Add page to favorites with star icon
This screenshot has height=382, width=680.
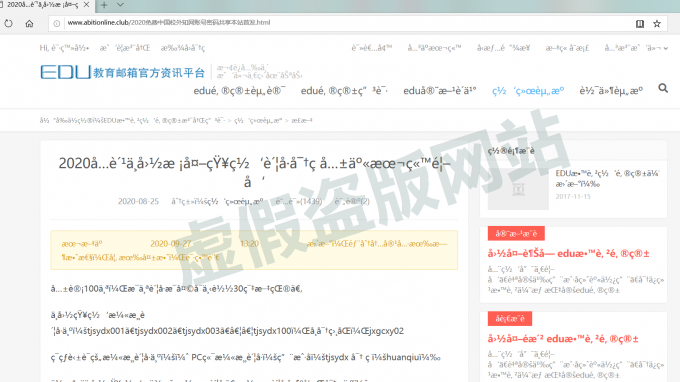pos(657,24)
